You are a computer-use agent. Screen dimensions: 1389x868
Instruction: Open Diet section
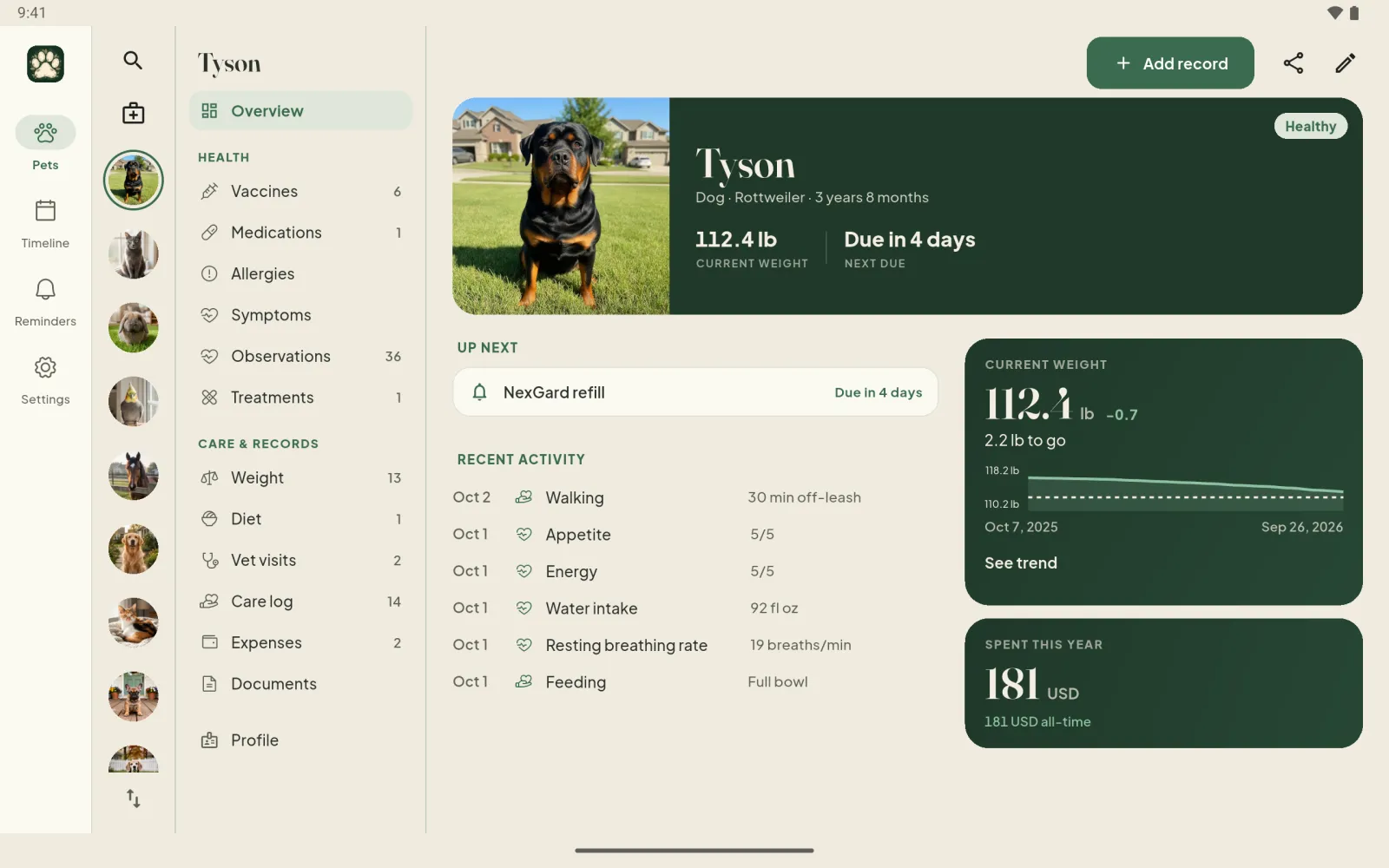pyautogui.click(x=300, y=519)
